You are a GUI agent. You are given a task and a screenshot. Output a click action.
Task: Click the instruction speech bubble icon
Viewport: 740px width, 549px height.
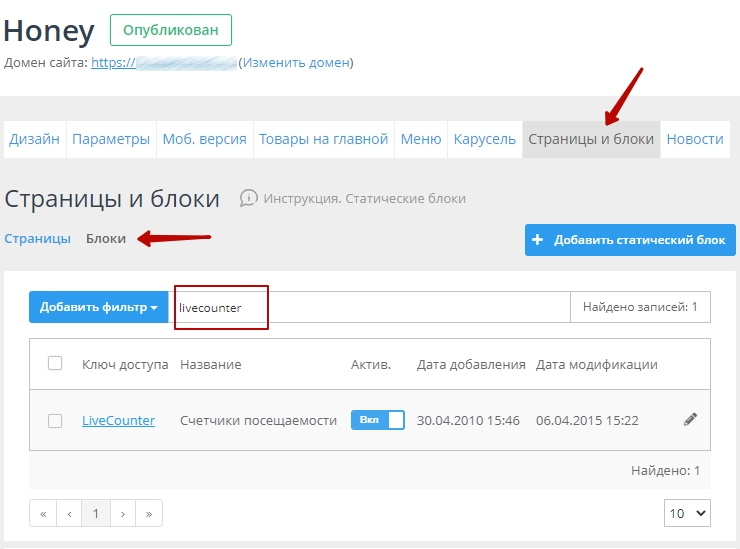[249, 198]
